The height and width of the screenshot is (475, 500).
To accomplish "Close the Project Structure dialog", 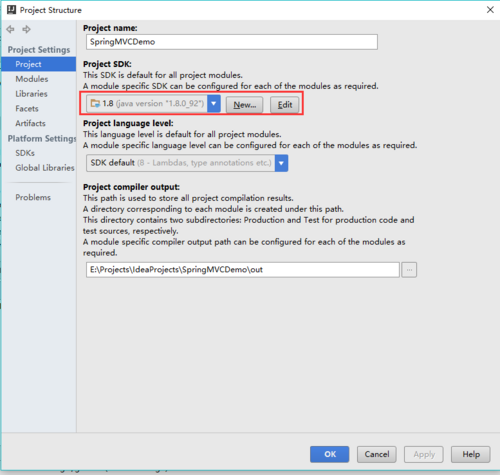I will [490, 10].
